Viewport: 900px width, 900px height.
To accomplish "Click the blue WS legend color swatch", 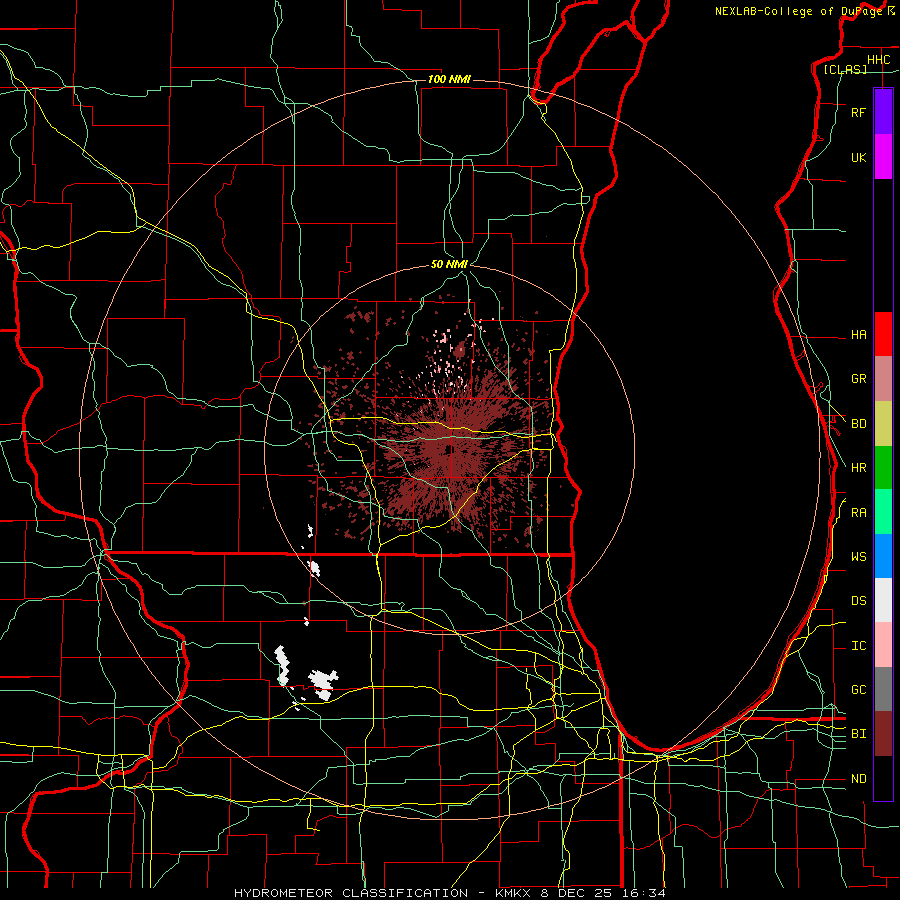I will pyautogui.click(x=883, y=556).
